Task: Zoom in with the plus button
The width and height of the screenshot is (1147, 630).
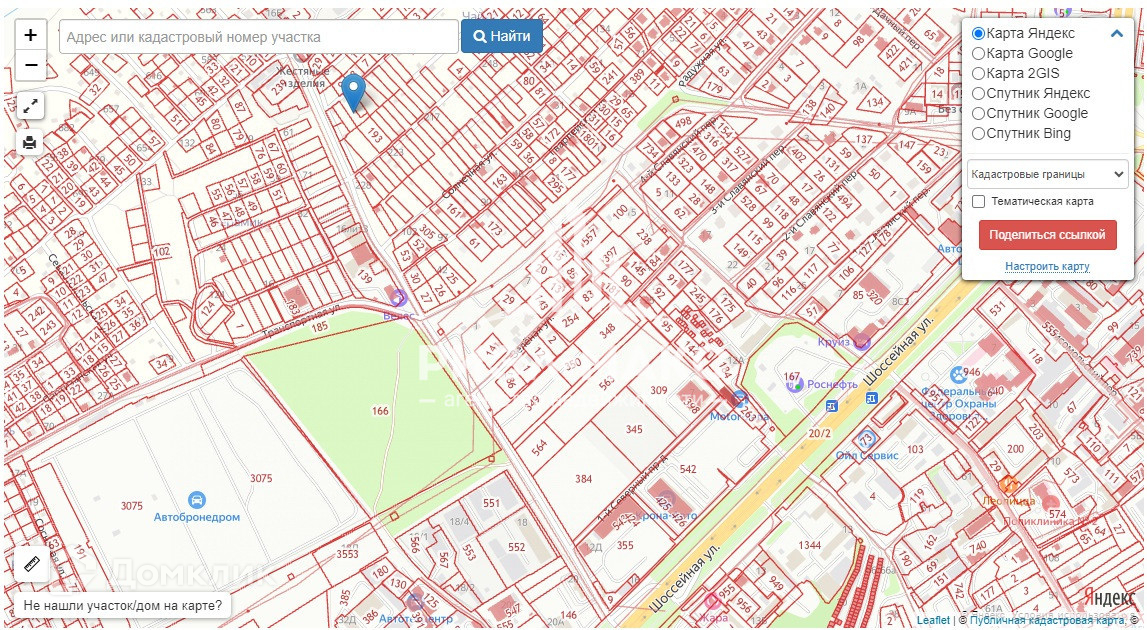Action: coord(30,35)
